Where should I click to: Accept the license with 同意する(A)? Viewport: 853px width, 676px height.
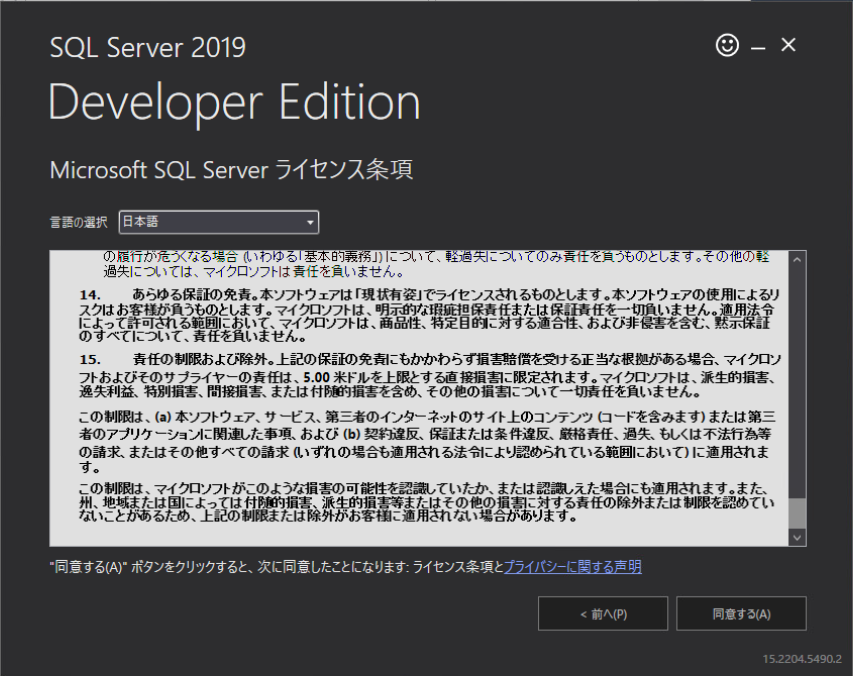tap(741, 613)
